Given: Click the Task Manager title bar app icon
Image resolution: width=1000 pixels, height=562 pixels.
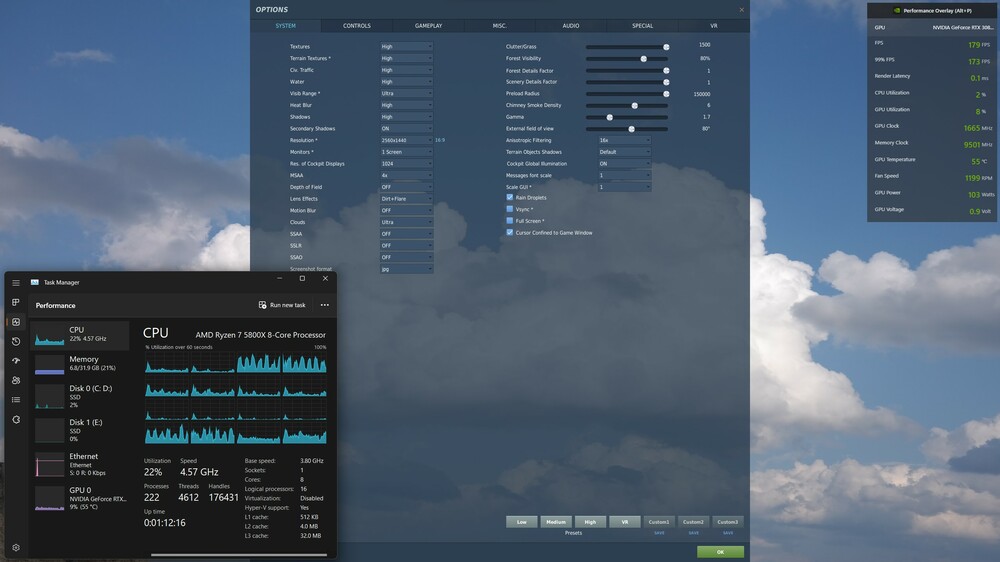Looking at the screenshot, I should (35, 282).
